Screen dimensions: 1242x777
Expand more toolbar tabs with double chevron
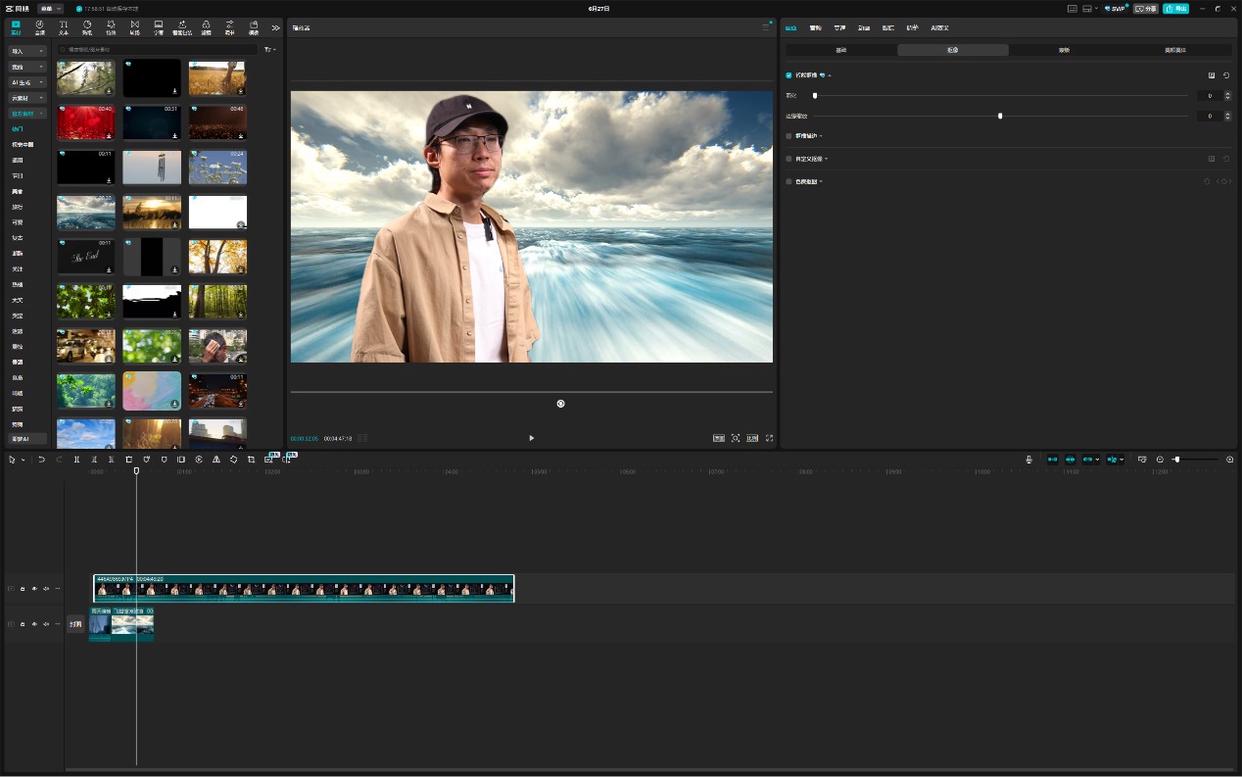[276, 27]
